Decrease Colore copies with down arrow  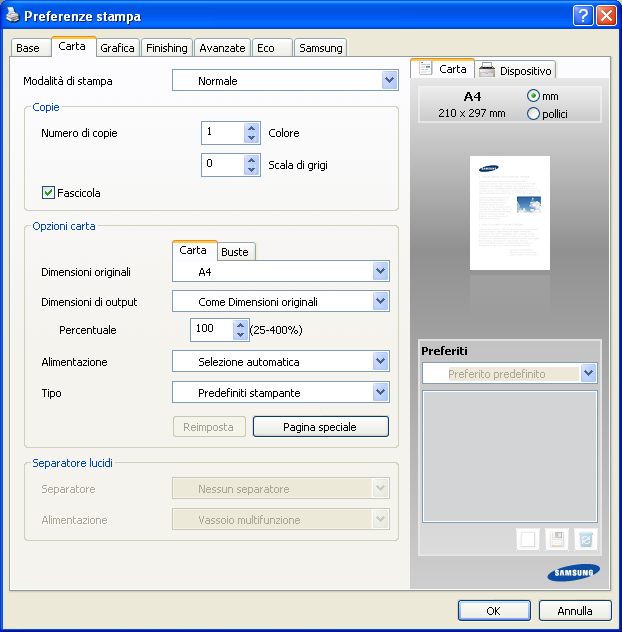point(252,138)
